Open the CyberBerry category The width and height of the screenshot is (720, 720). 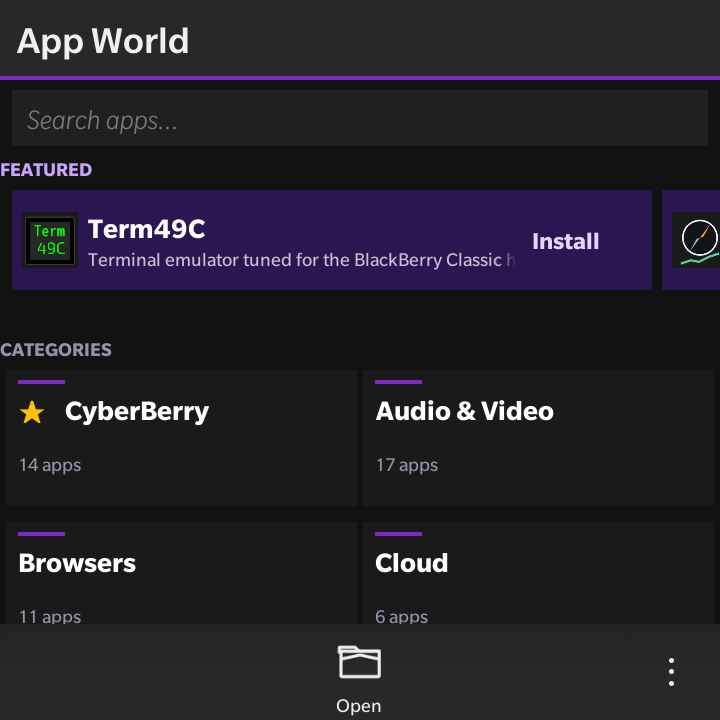181,438
